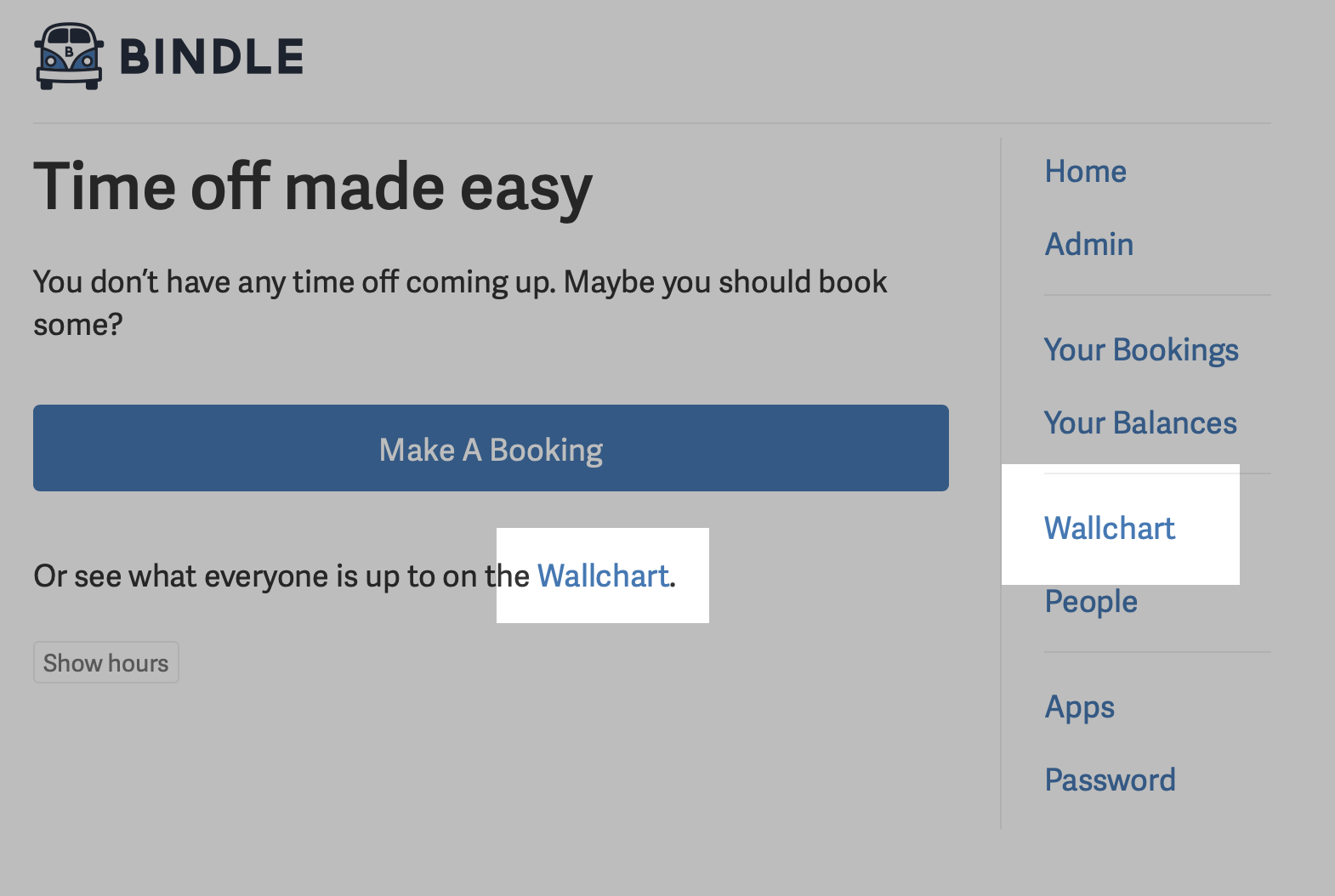Viewport: 1335px width, 896px height.
Task: Toggle the Show hours button
Action: point(106,663)
